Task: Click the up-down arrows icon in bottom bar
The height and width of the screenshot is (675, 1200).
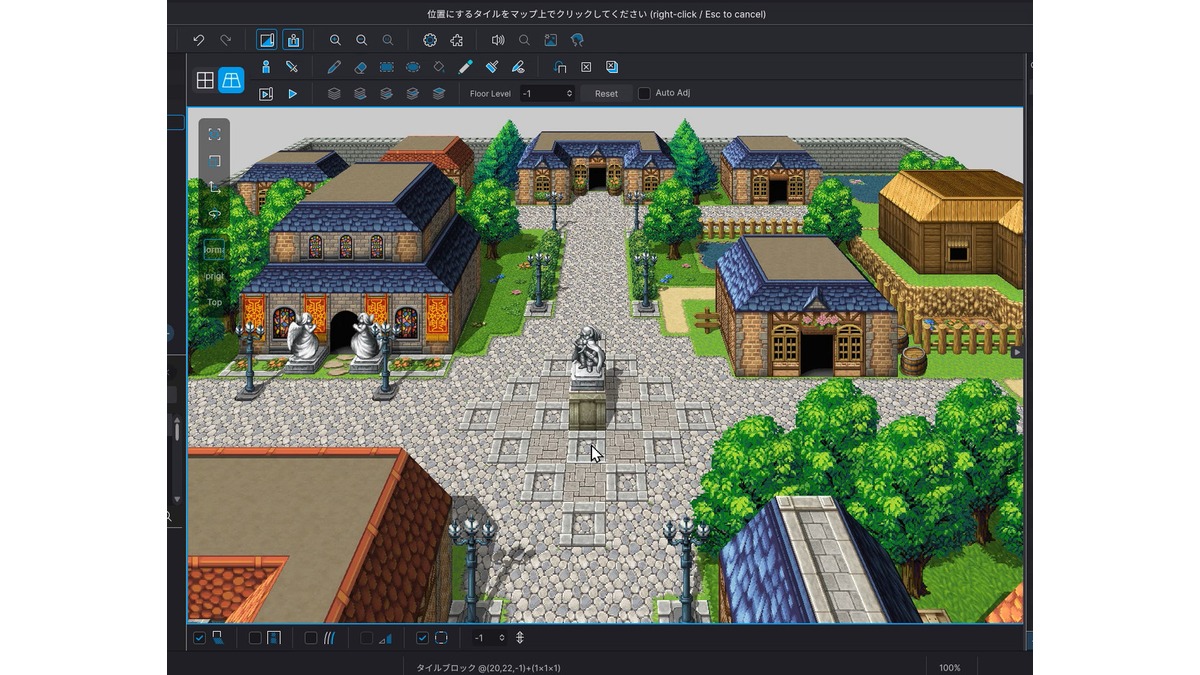Action: point(520,638)
